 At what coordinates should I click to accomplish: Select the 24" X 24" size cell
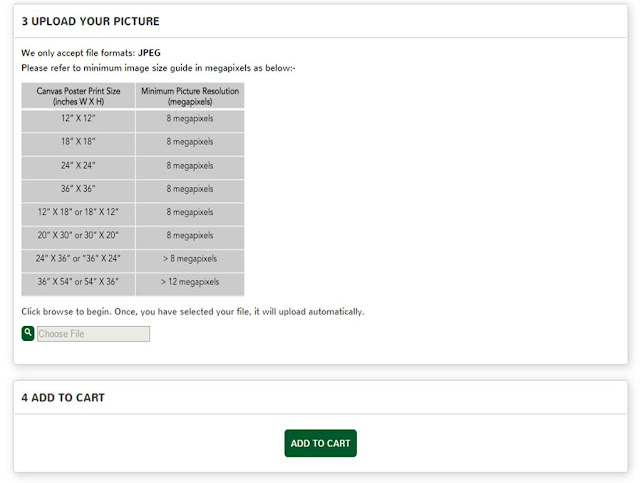[x=78, y=166]
